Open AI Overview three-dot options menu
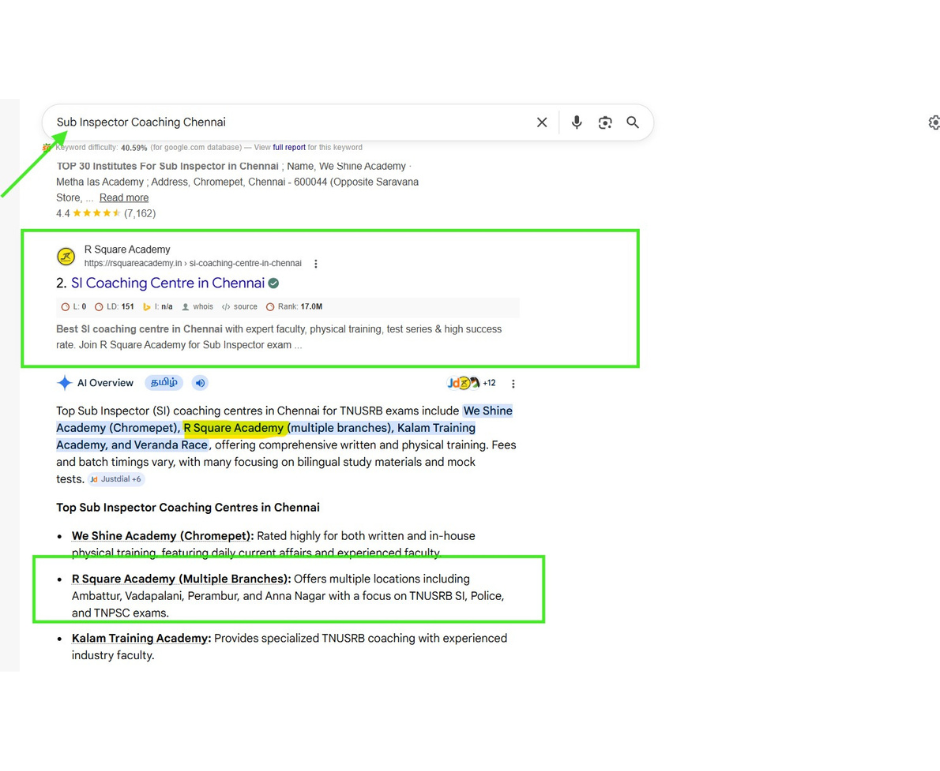This screenshot has height=771, width=940. tap(513, 383)
